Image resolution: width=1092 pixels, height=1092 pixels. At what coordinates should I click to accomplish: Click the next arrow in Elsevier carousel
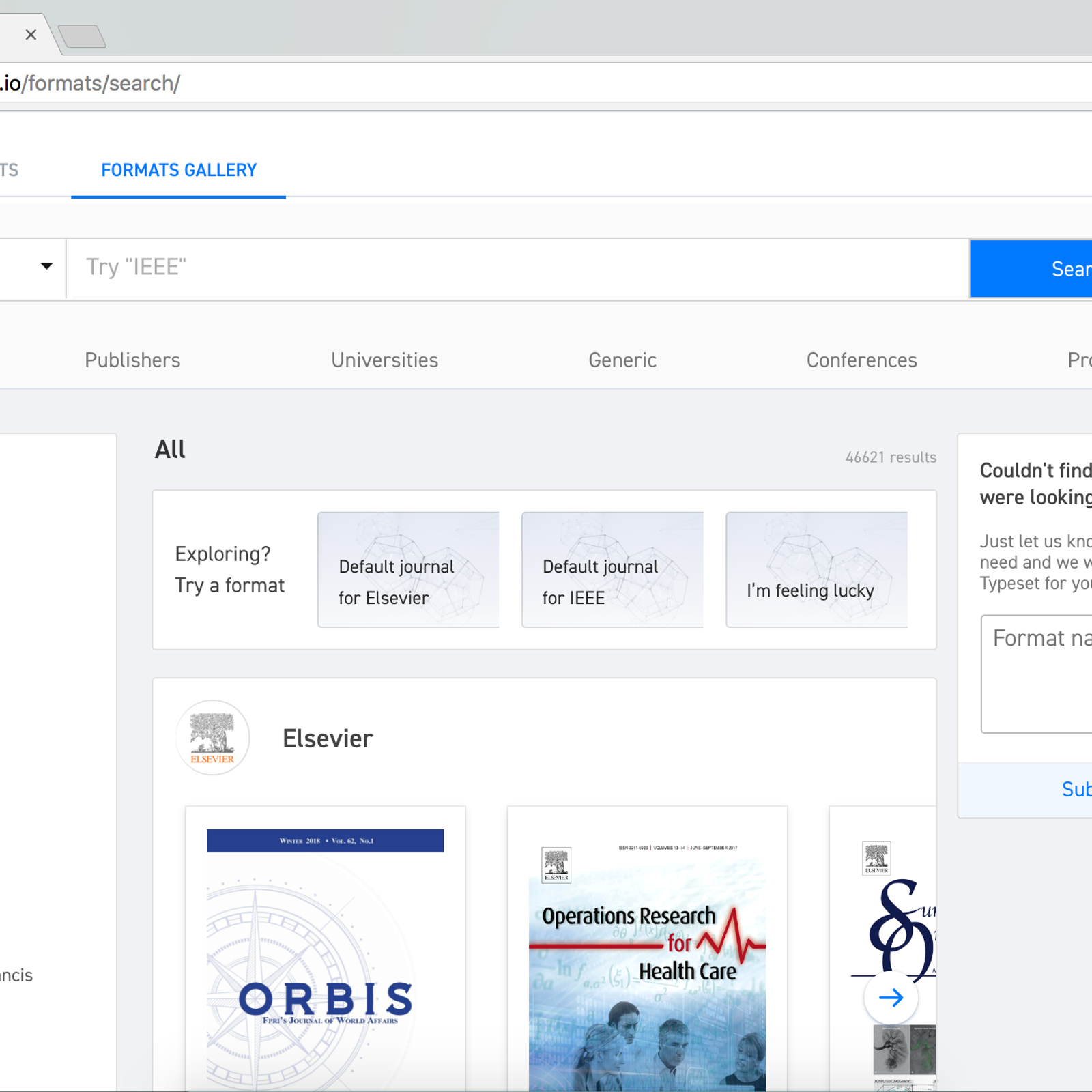[x=891, y=998]
